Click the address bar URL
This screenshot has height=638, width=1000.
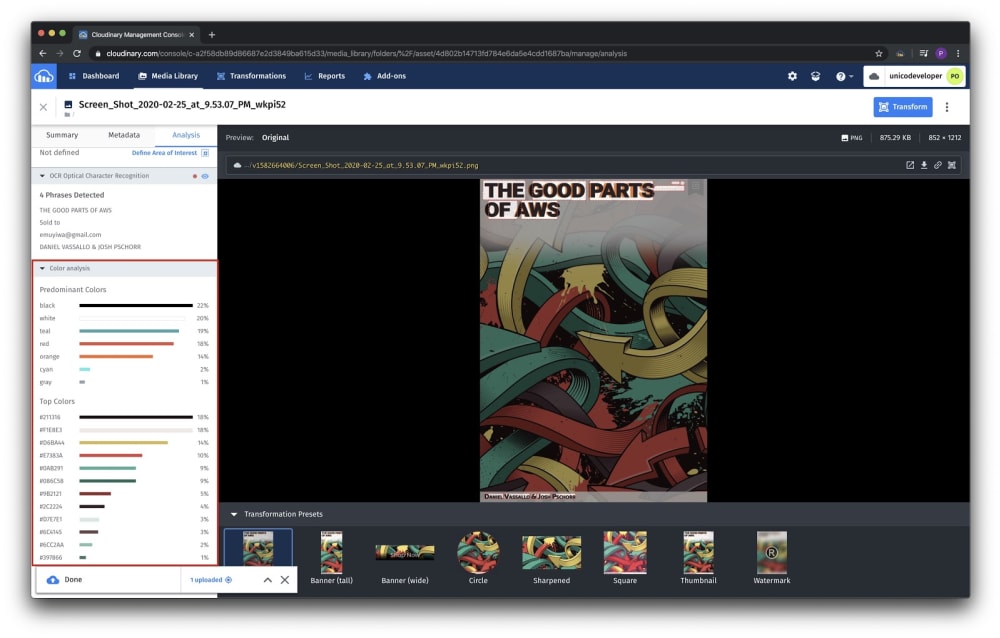pos(367,54)
